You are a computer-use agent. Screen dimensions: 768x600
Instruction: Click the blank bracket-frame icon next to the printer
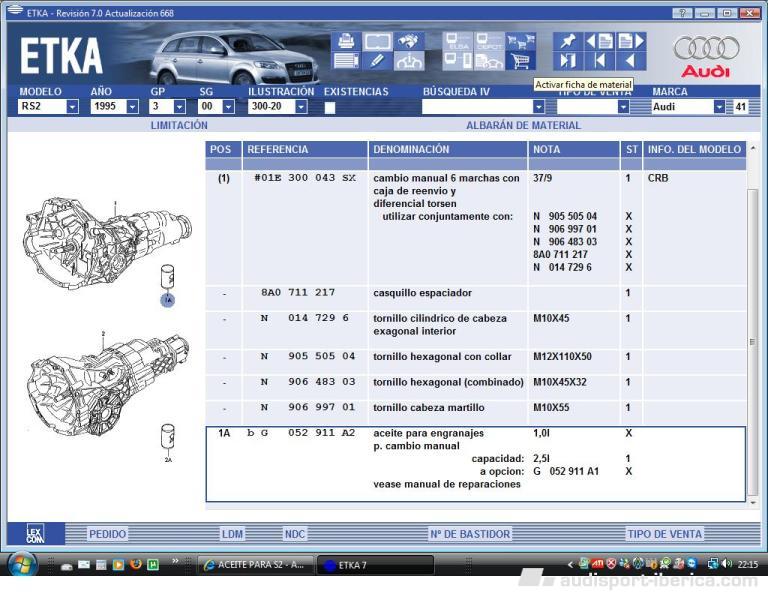coord(377,41)
